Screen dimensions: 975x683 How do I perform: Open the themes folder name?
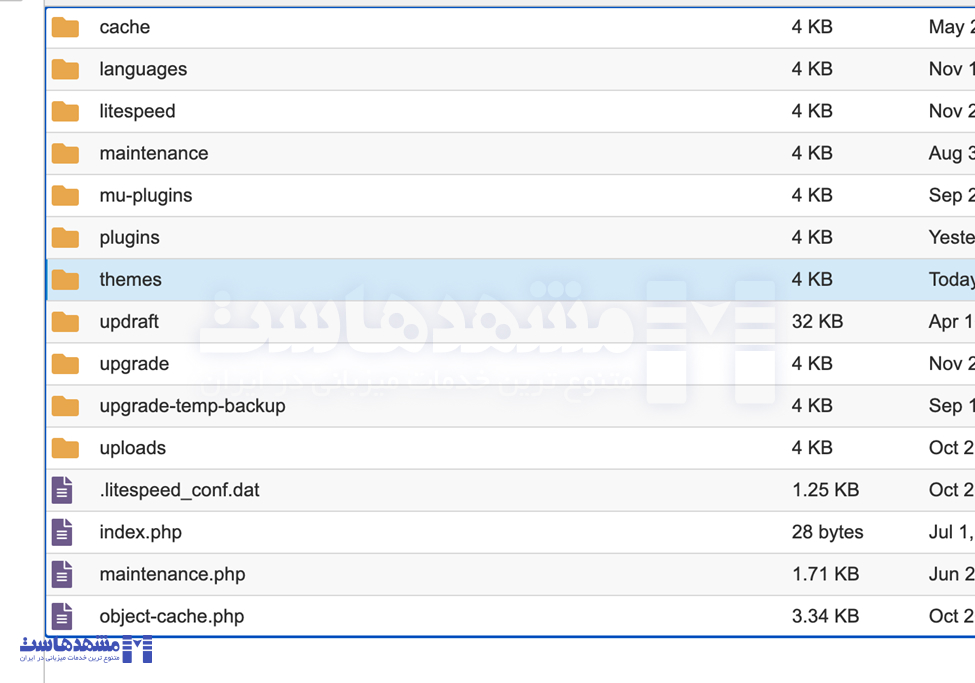point(130,279)
